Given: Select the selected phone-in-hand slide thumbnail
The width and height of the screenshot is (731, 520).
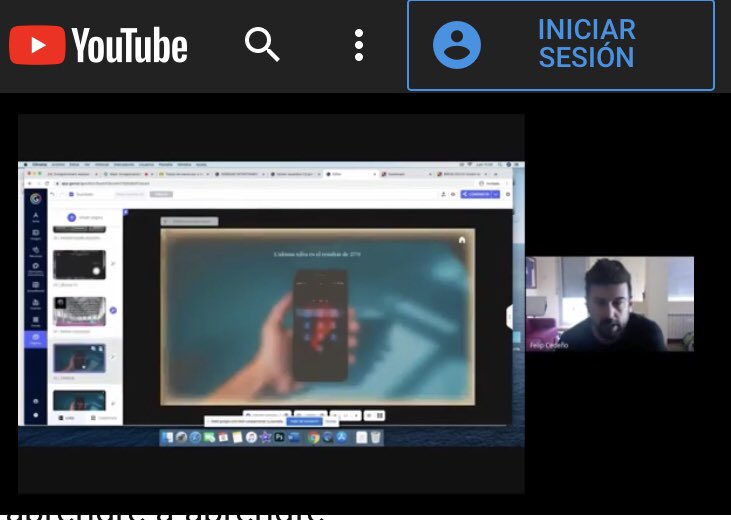Looking at the screenshot, I should click(x=79, y=358).
